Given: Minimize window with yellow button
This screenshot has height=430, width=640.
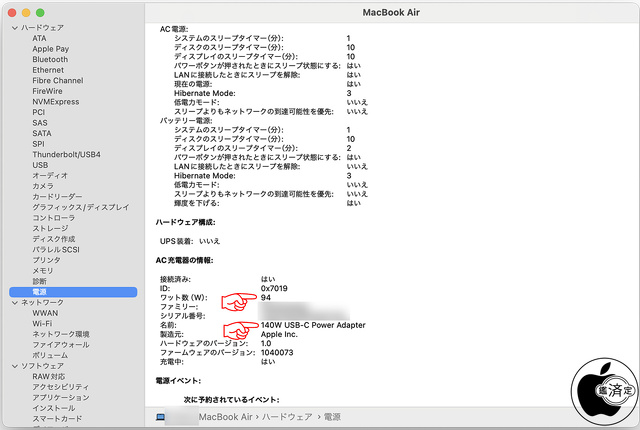Looking at the screenshot, I should pyautogui.click(x=26, y=13).
